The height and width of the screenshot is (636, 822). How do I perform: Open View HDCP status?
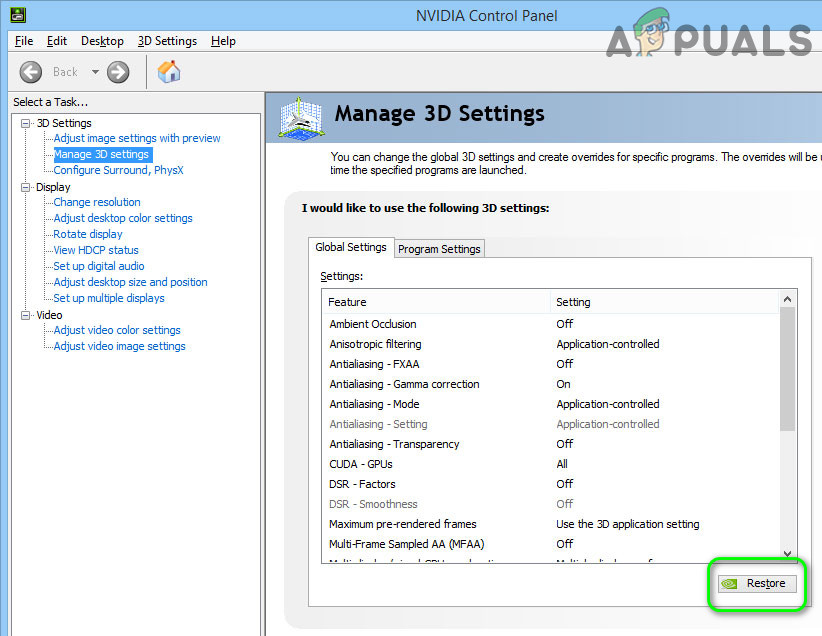(x=96, y=250)
